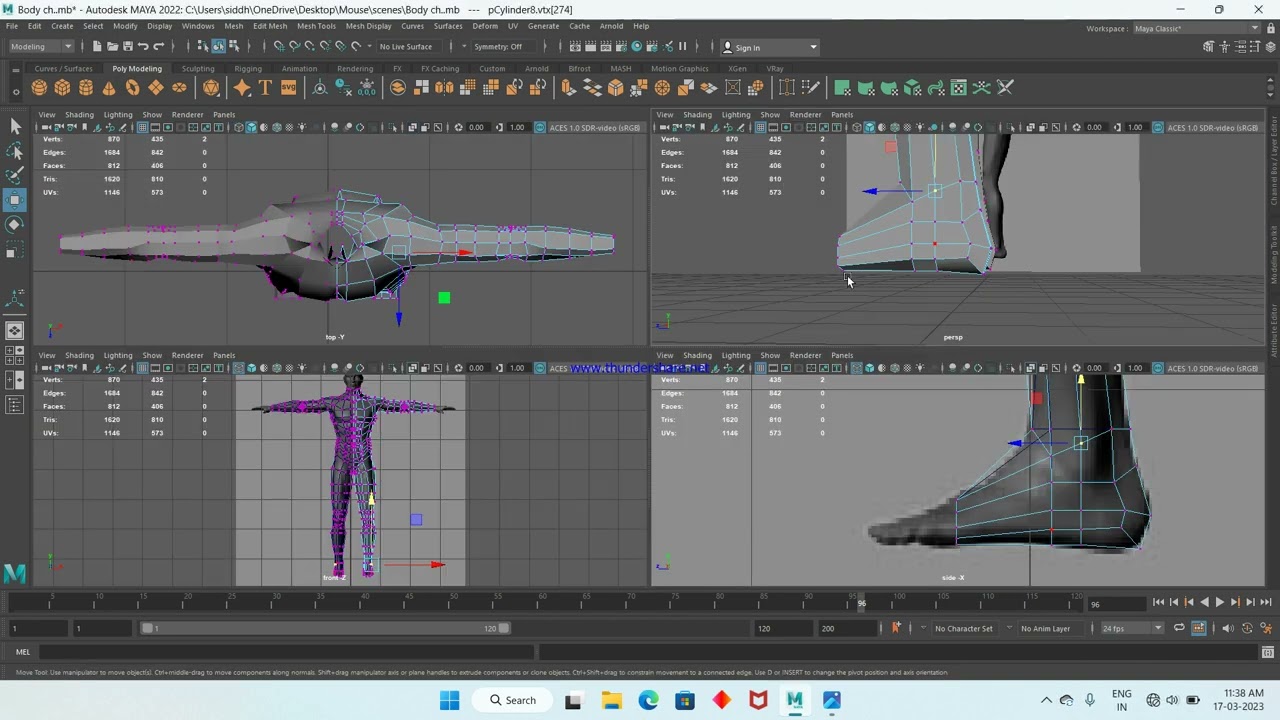Open the Modeling menu set dropdown
This screenshot has height=720, width=1280.
(x=40, y=47)
